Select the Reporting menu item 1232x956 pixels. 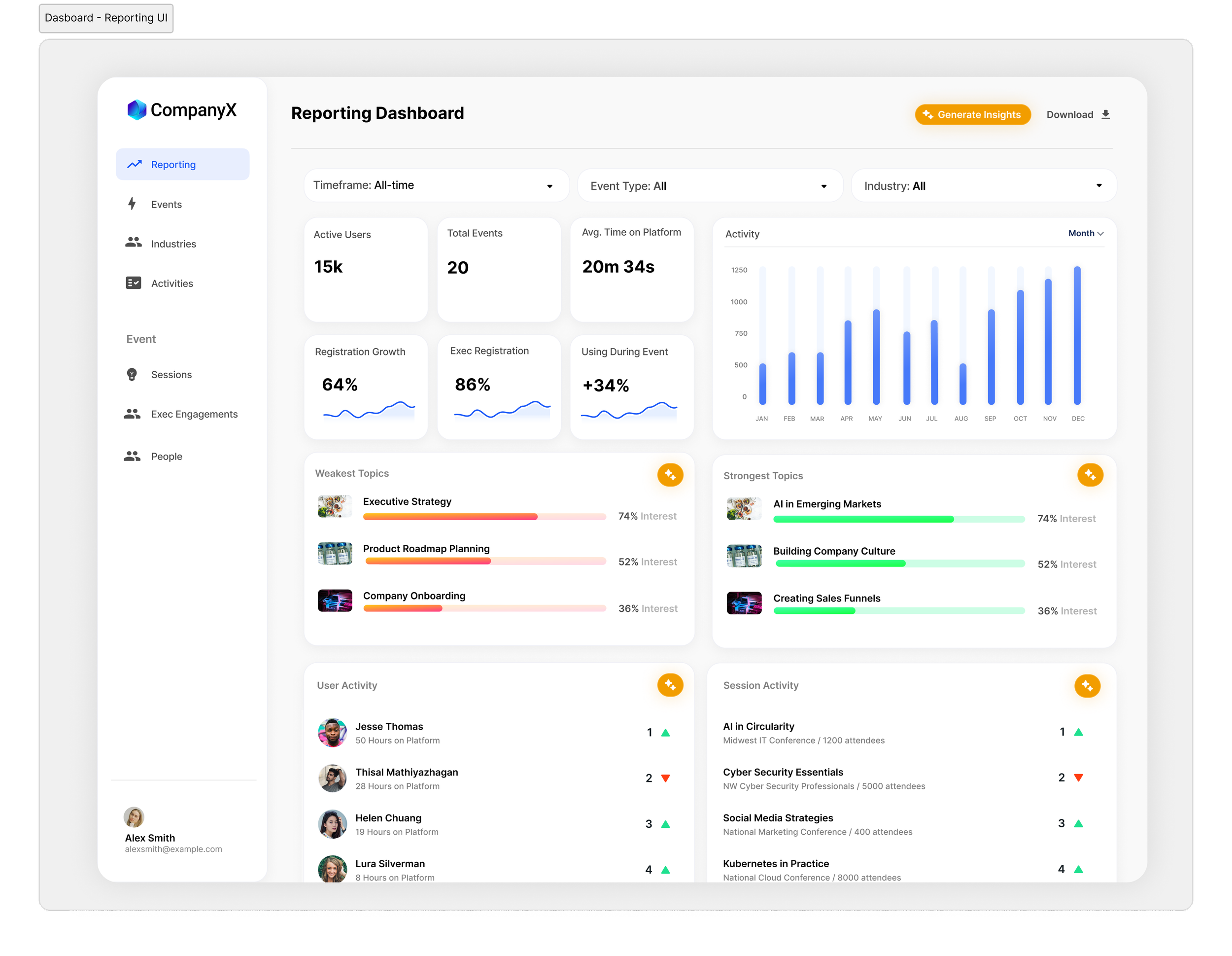tap(182, 165)
